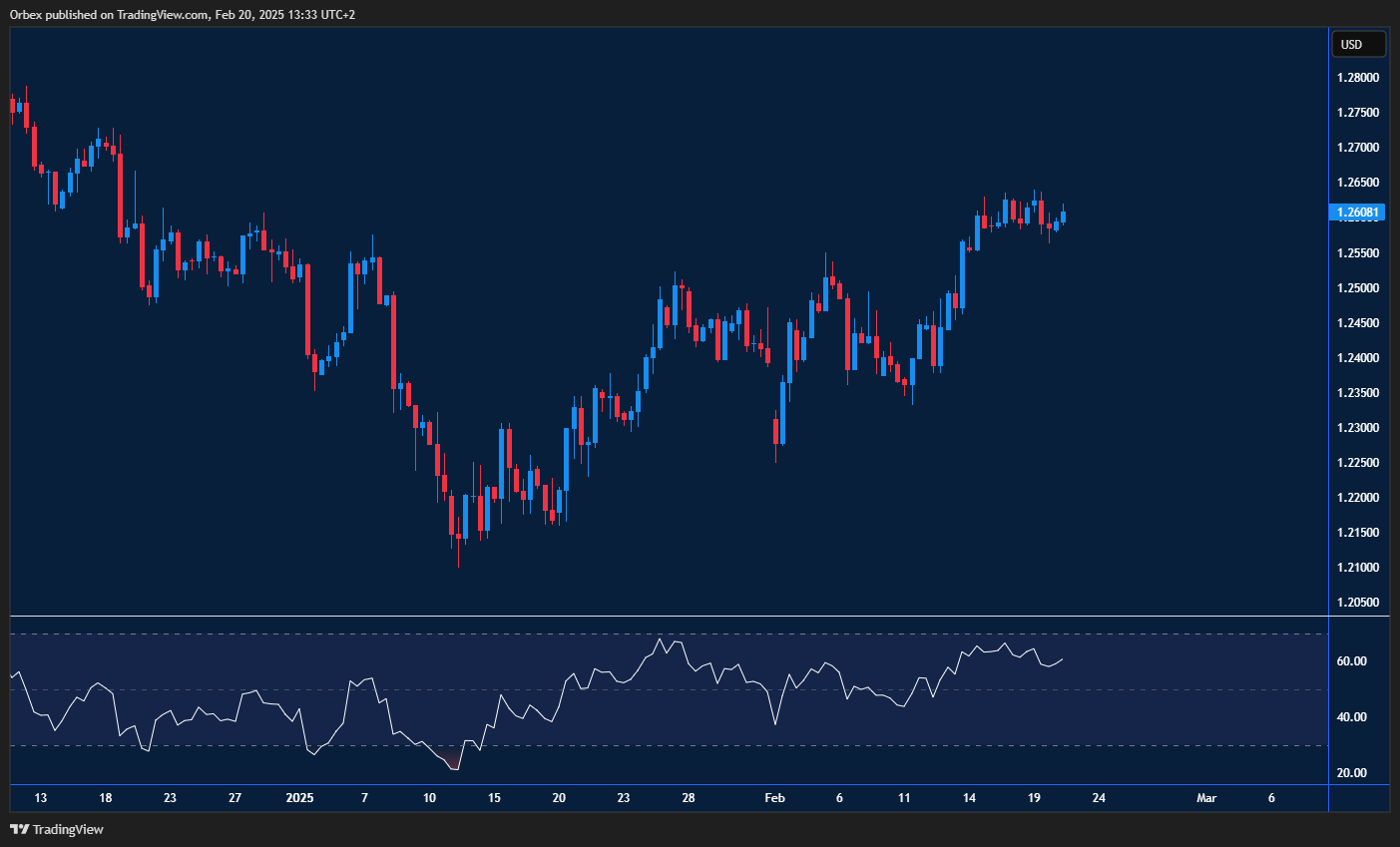This screenshot has width=1400, height=847.
Task: Select the 2025 label on time axis
Action: pyautogui.click(x=299, y=798)
